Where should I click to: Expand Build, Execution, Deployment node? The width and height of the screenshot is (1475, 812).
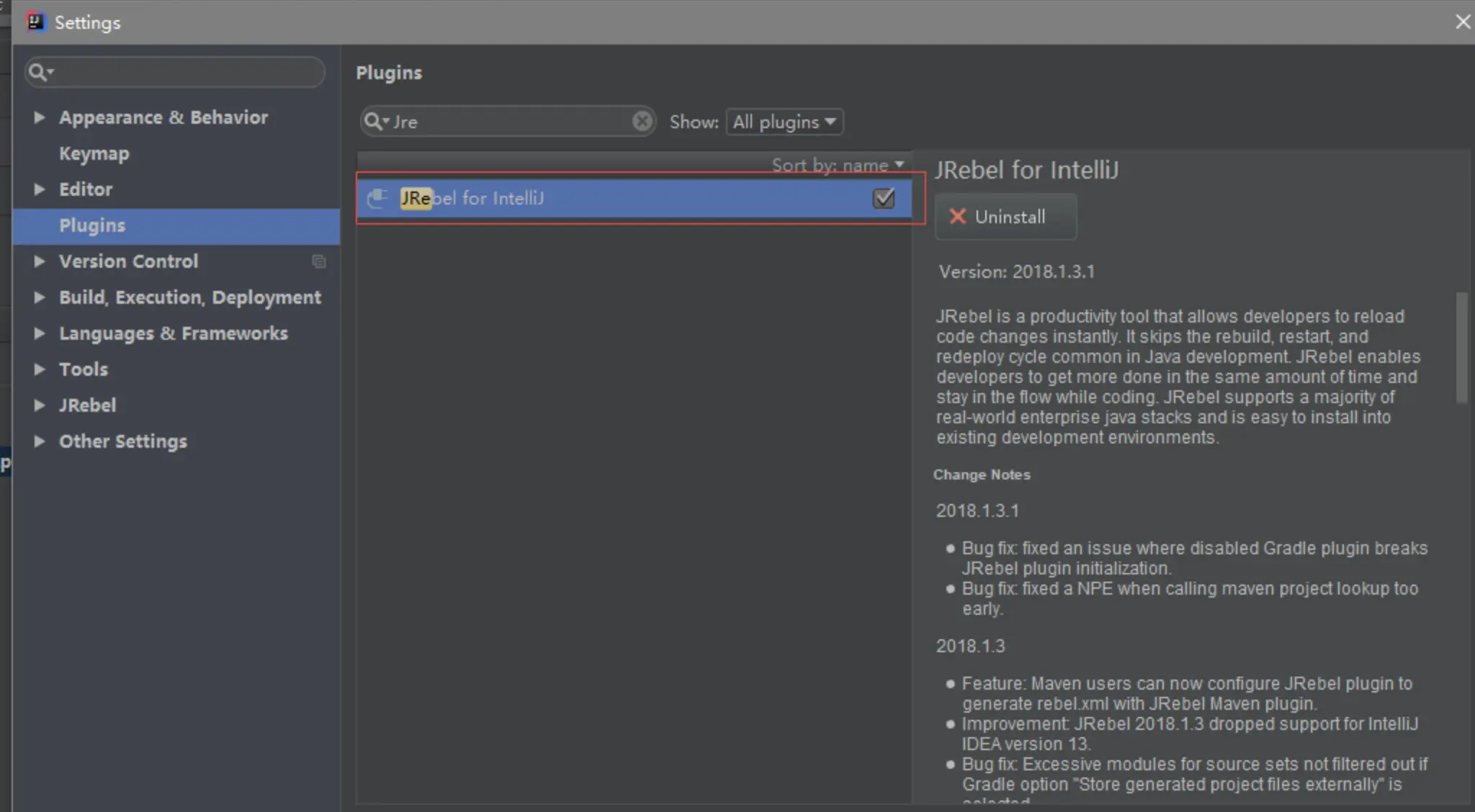click(x=40, y=297)
